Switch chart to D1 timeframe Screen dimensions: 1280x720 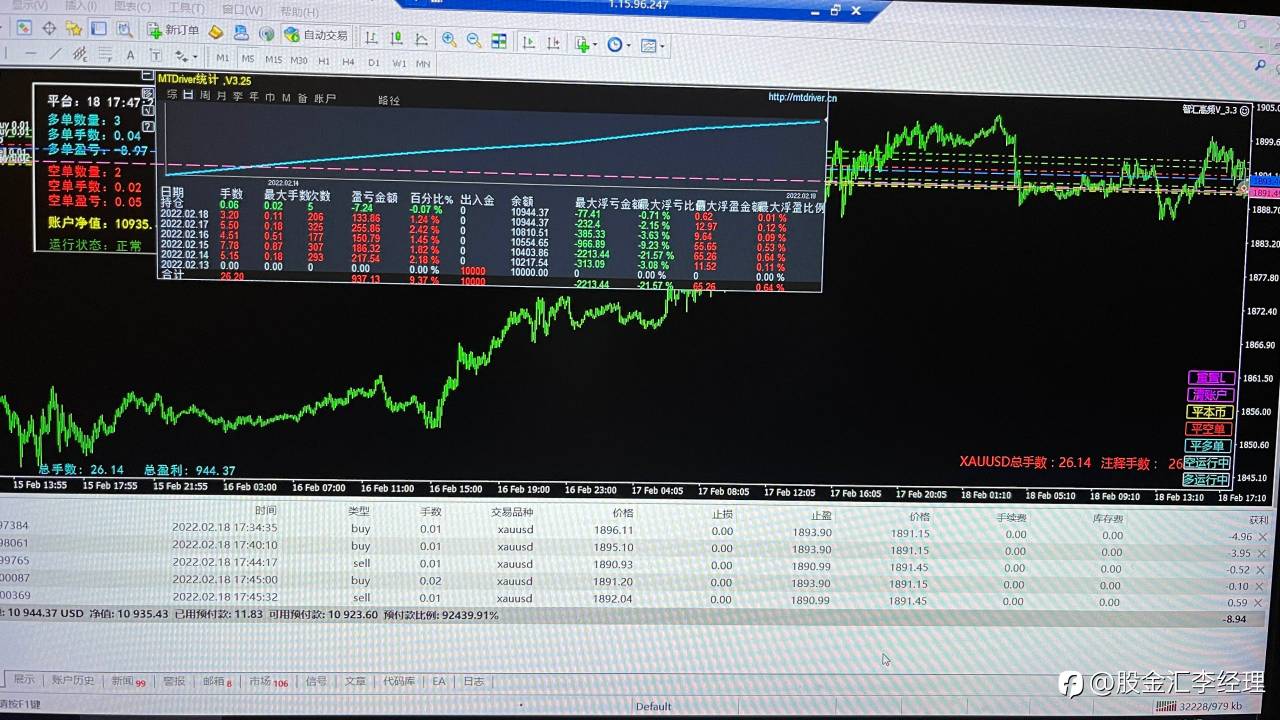coord(374,63)
